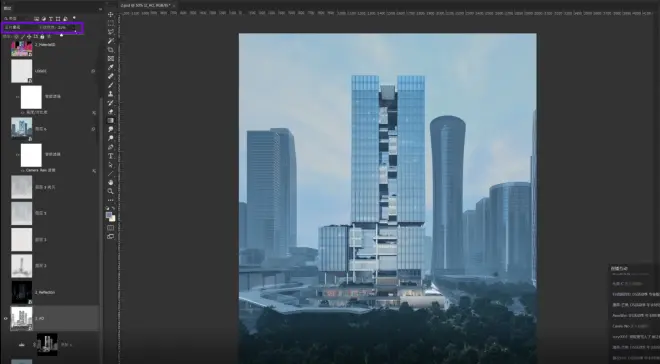Change screen mode icon in toolbar
The height and width of the screenshot is (364, 660).
click(x=111, y=236)
